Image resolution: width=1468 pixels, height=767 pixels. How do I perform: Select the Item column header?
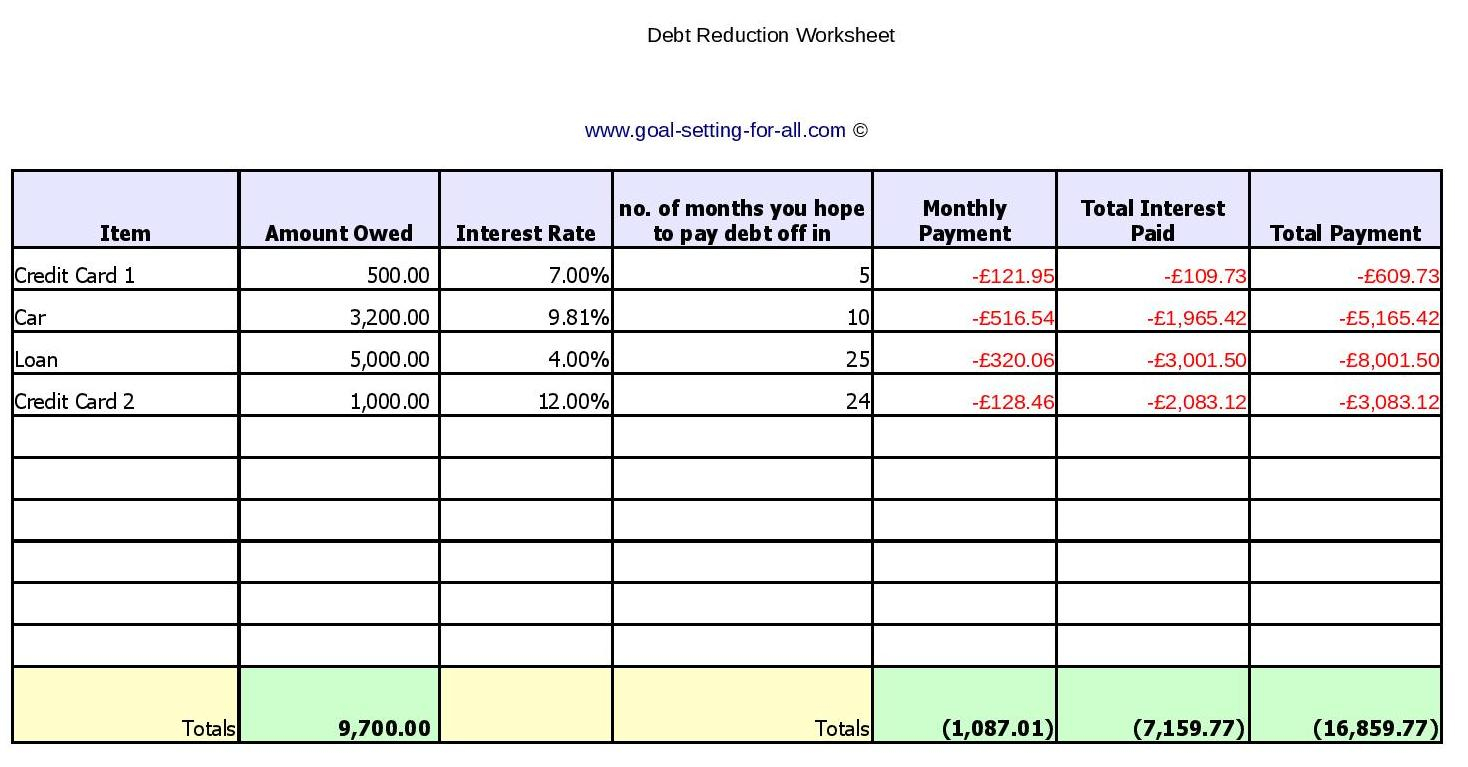click(124, 233)
